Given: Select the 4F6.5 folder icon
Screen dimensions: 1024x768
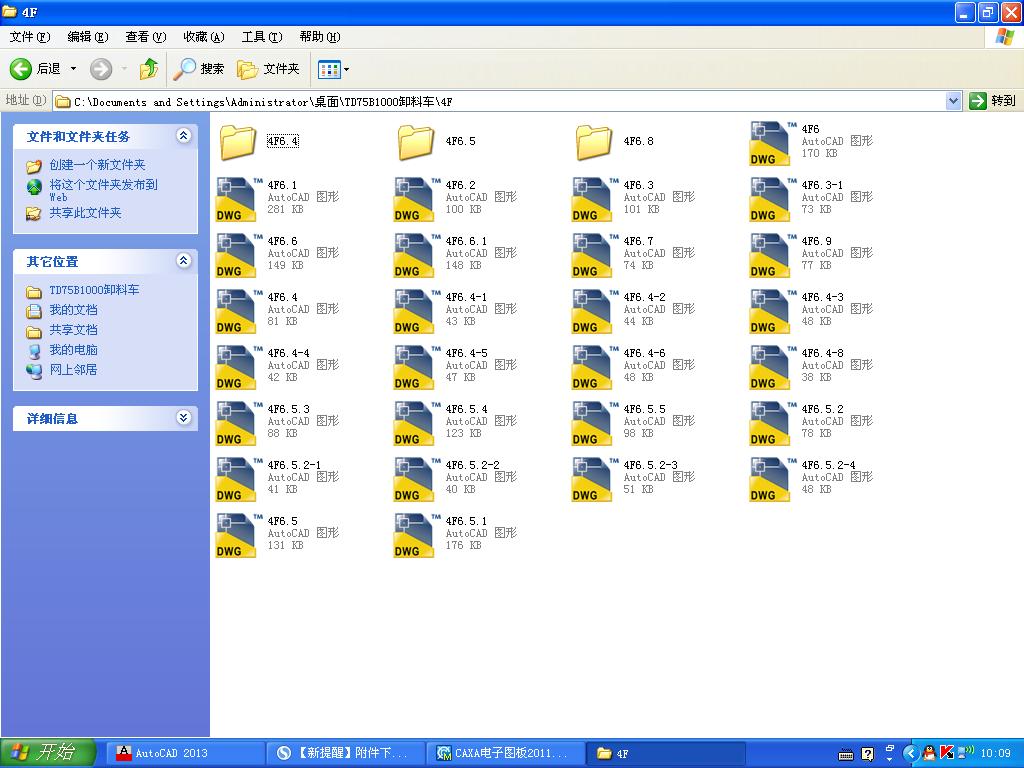Looking at the screenshot, I should [x=416, y=142].
